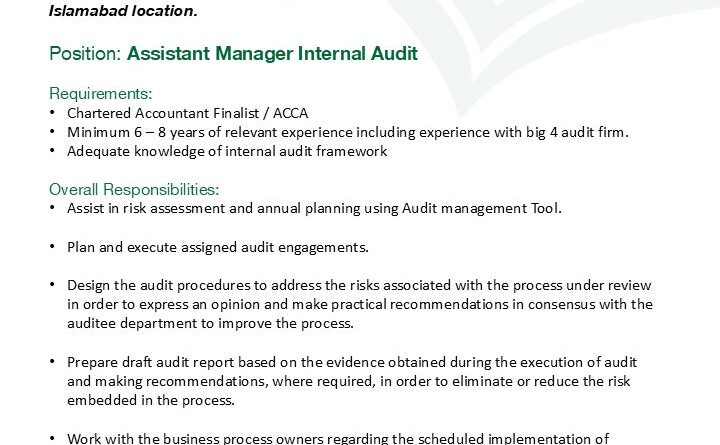This screenshot has height=445, width=720.
Task: Click the 'Requirements:' heading
Action: pyautogui.click(x=98, y=94)
